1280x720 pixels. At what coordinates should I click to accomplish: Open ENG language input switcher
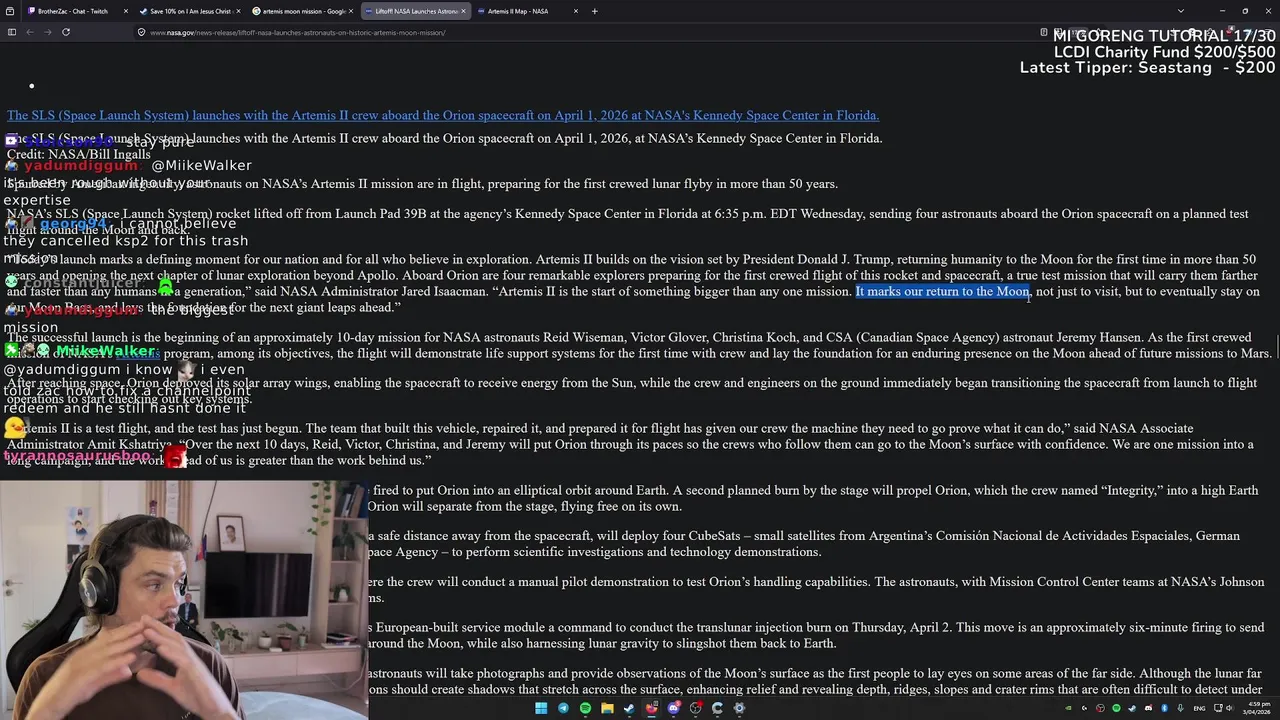(x=1199, y=708)
